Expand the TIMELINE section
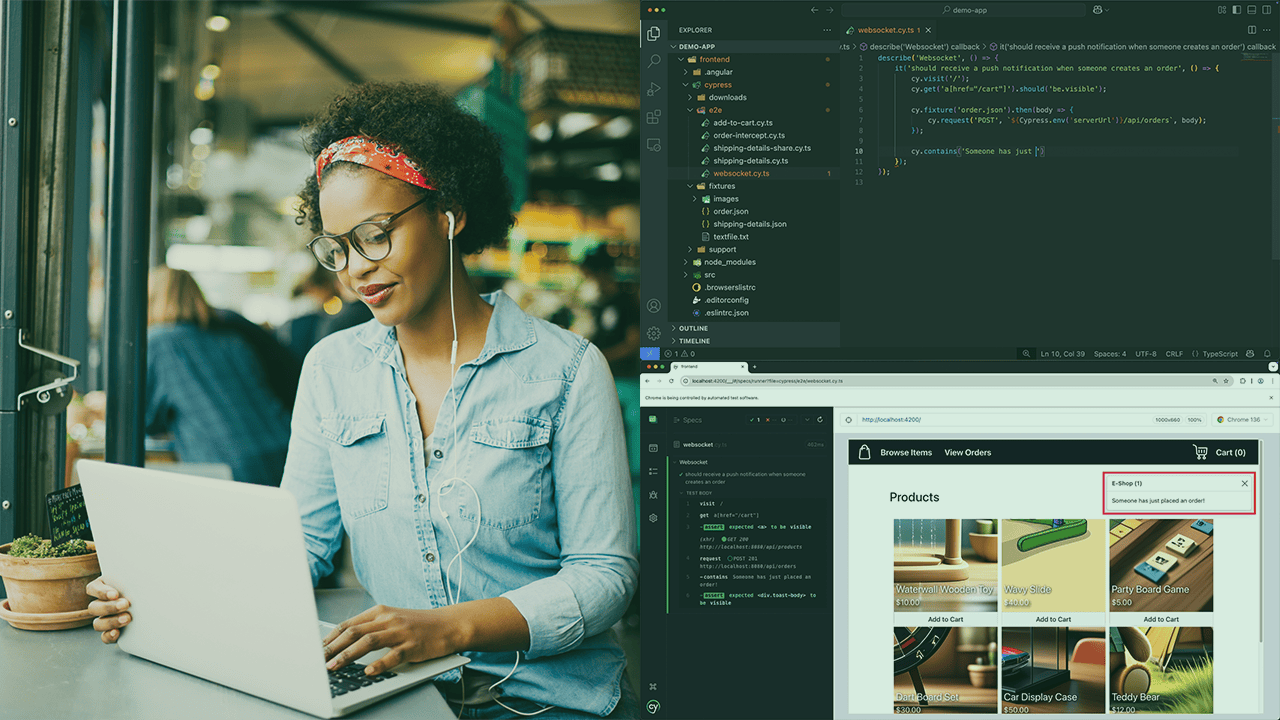This screenshot has width=1280, height=720. click(x=738, y=341)
